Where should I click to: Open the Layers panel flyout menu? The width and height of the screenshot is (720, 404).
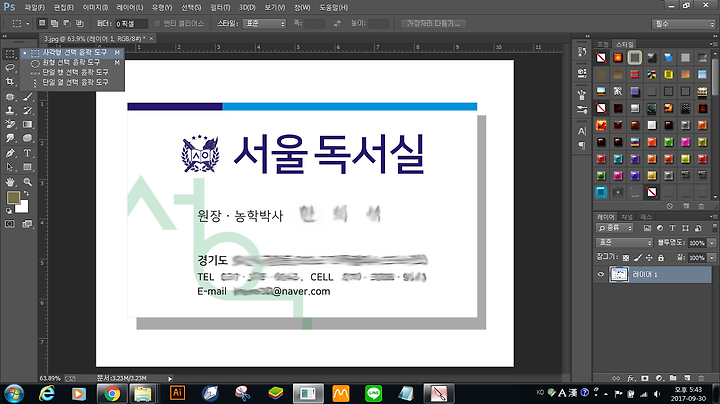click(714, 216)
